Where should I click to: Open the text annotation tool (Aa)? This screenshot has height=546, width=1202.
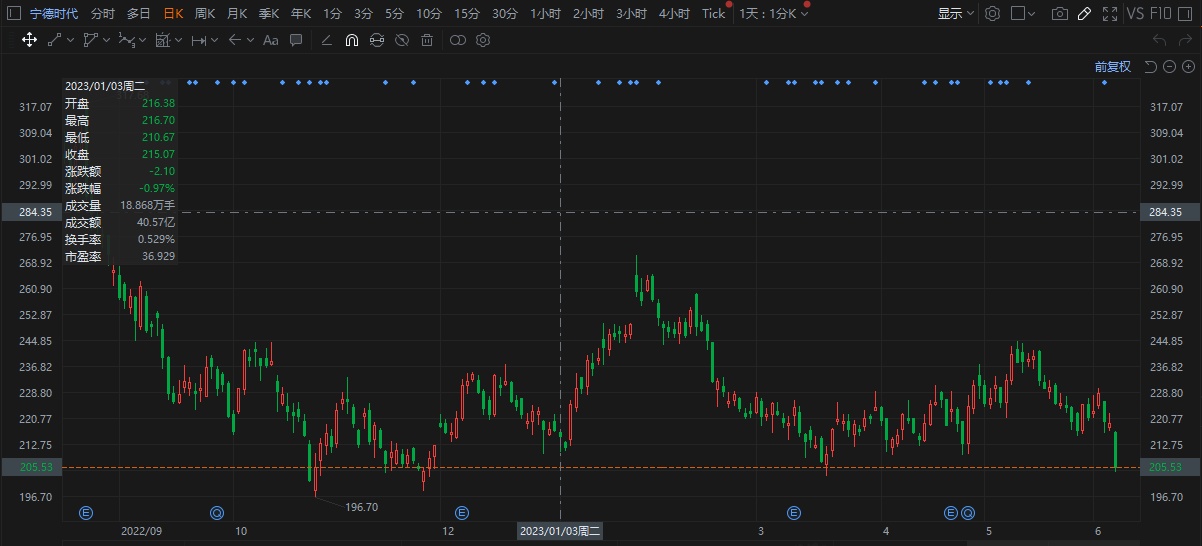[270, 40]
